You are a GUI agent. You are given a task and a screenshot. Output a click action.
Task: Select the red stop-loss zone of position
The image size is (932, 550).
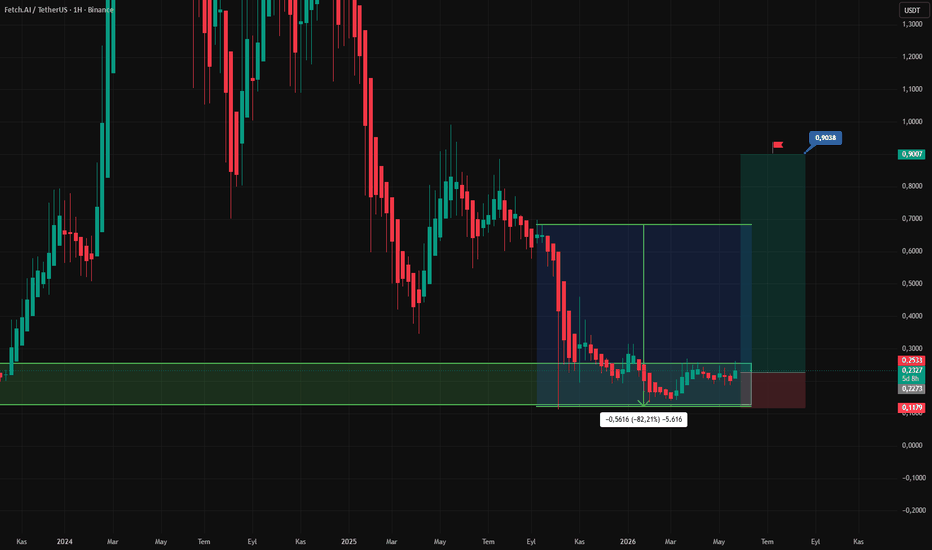(773, 390)
